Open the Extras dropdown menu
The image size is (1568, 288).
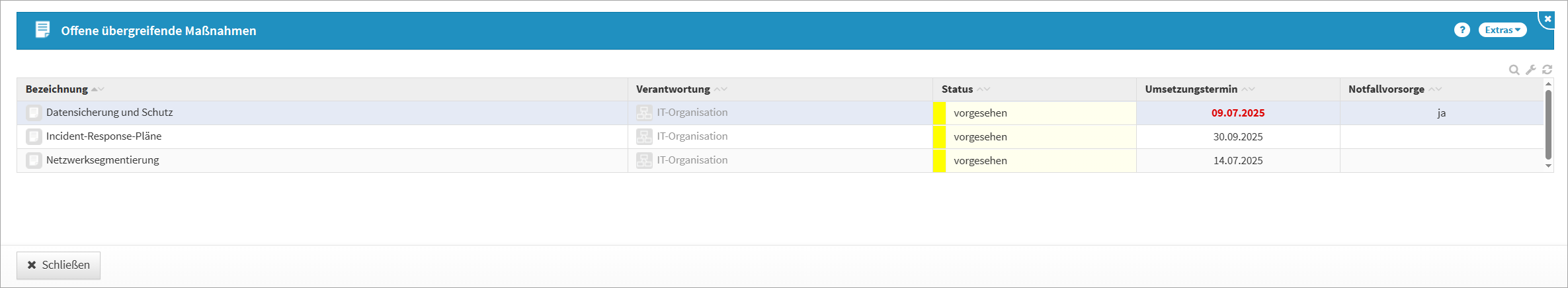point(1502,30)
